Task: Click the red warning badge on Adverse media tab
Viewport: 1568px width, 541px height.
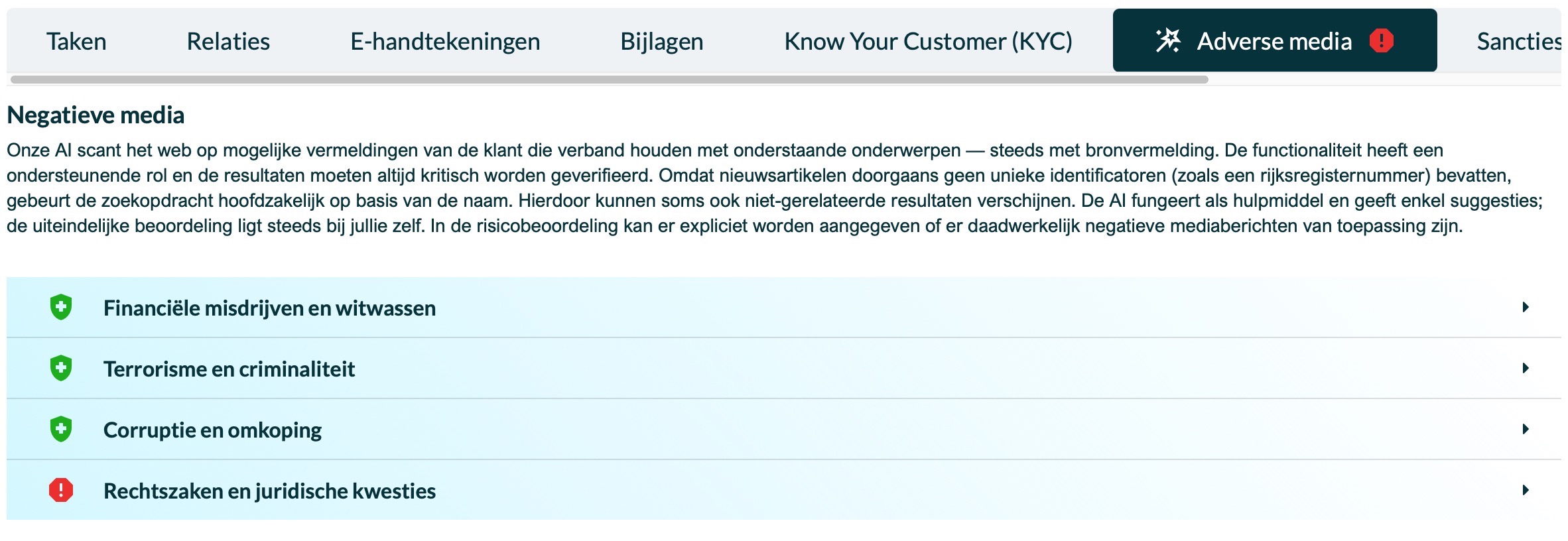Action: (1382, 40)
